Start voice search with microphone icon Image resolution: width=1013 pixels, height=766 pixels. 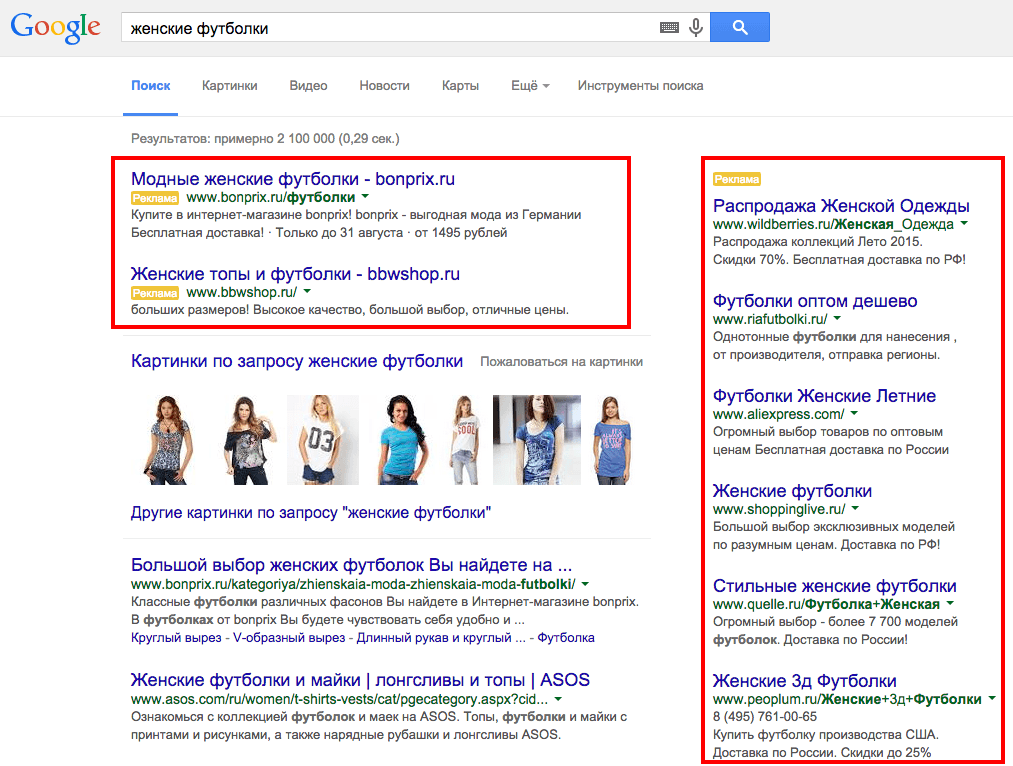696,27
